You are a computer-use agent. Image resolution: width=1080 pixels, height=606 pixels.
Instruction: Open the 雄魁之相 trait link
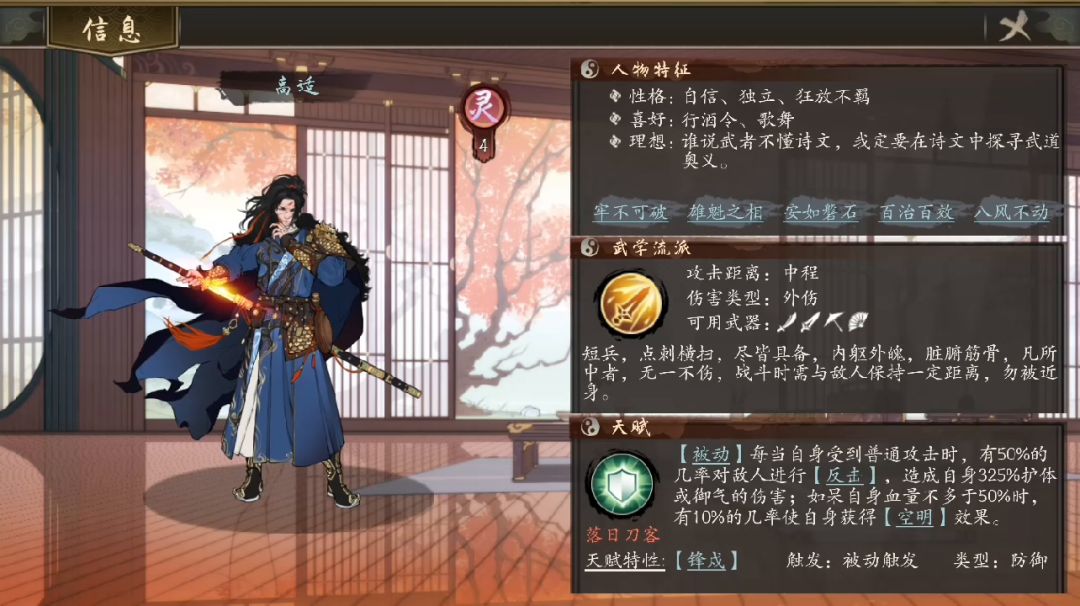(x=725, y=212)
